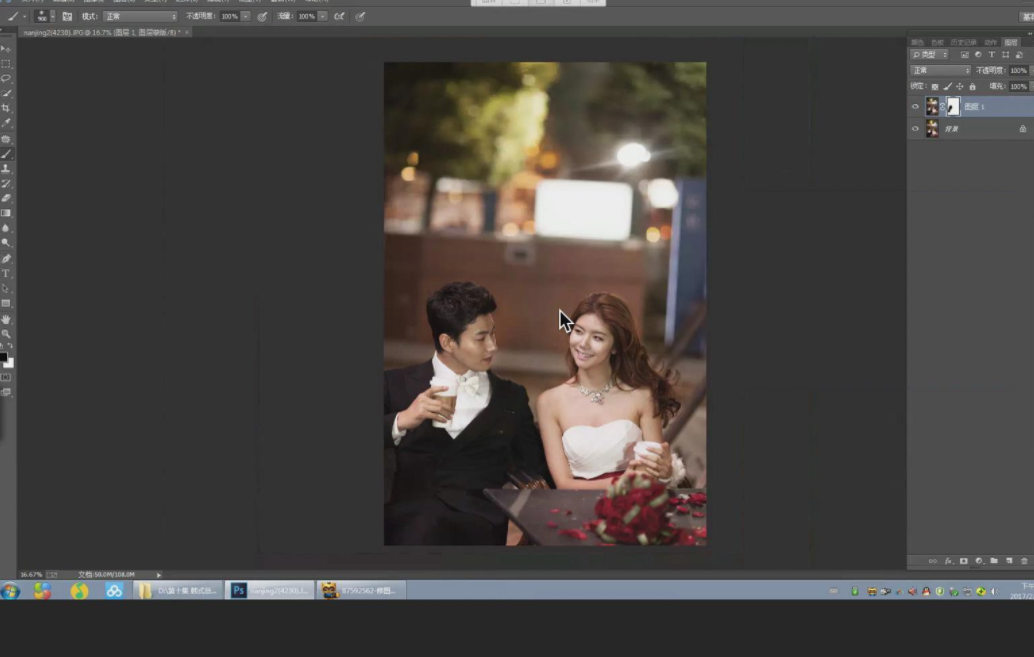
Task: Toggle lock transparent pixels in Layers panel
Action: pos(935,87)
